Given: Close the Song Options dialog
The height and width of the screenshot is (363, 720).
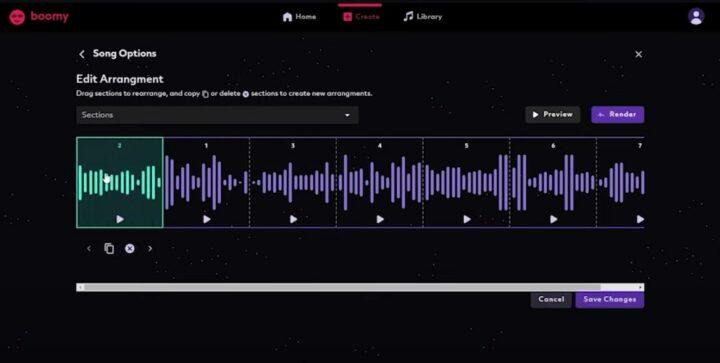Looking at the screenshot, I should pyautogui.click(x=638, y=54).
